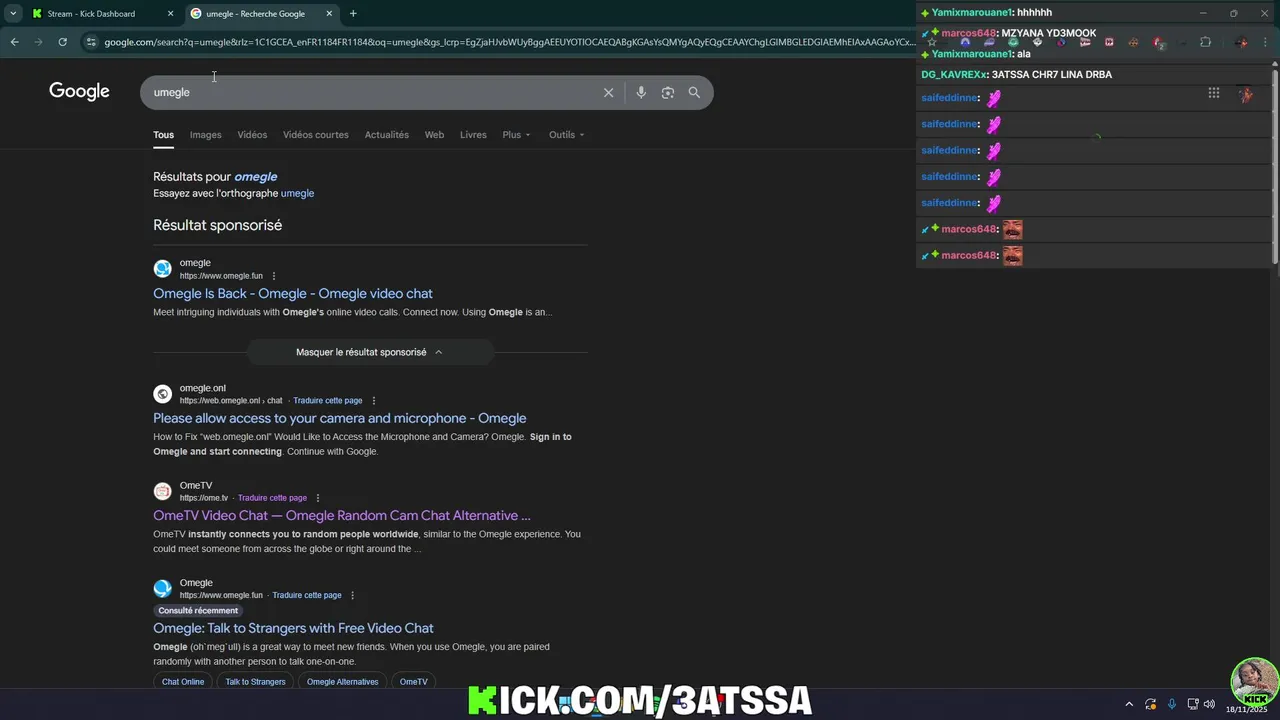Open the network tray icon
This screenshot has height=720, width=1280.
(1193, 704)
